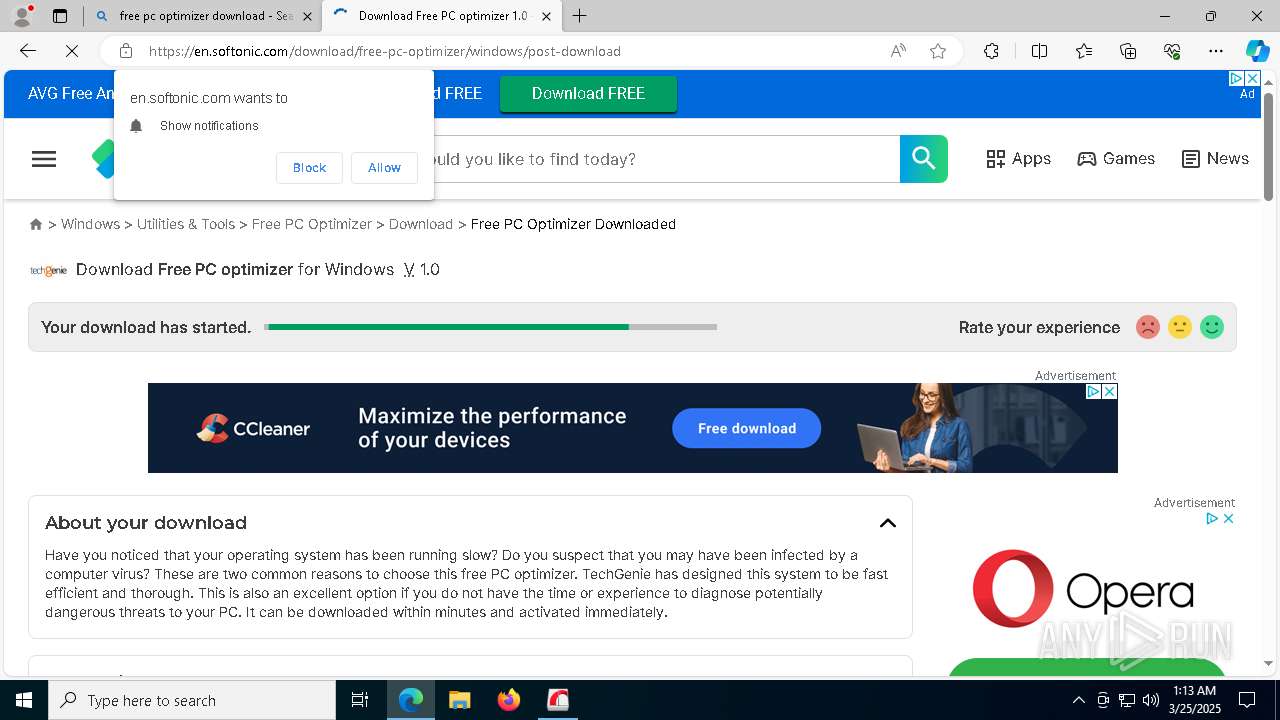Open the volume control tray icon
Screen dimensions: 1280x720
point(1150,700)
